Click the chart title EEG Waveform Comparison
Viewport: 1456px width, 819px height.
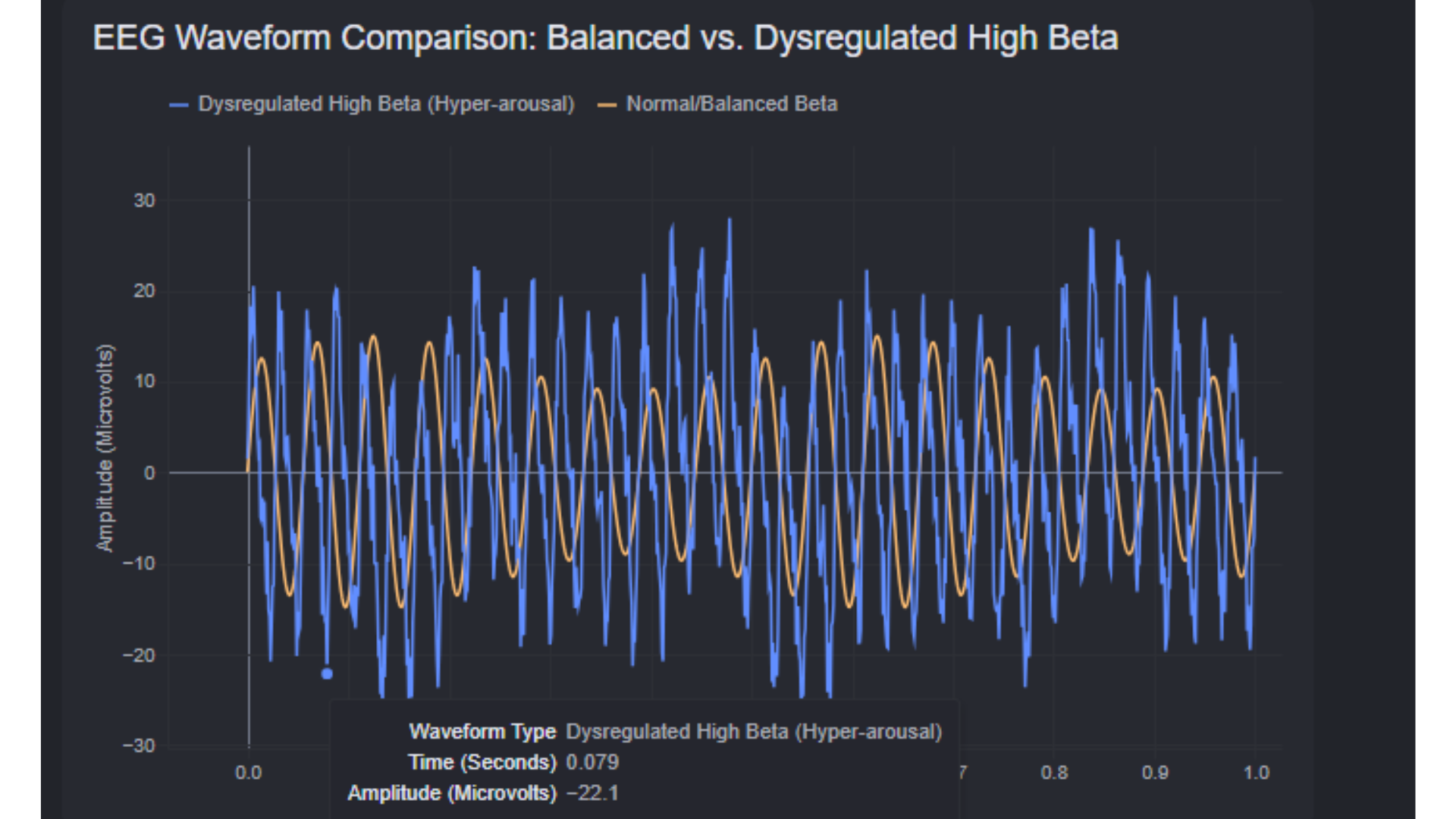pyautogui.click(x=605, y=38)
